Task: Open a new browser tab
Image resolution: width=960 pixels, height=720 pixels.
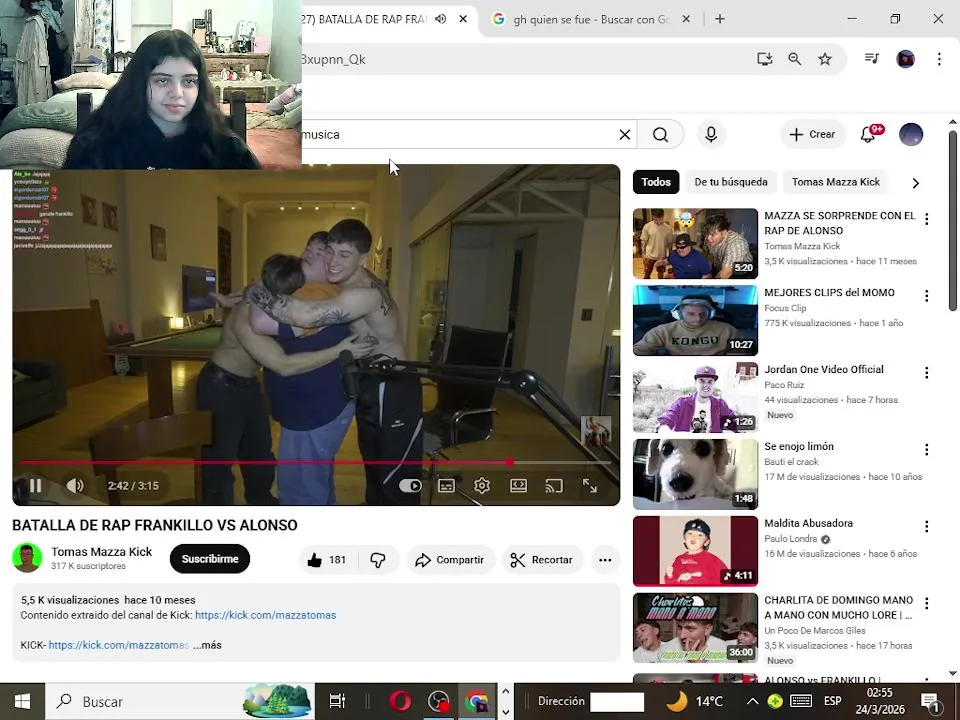Action: click(x=720, y=19)
